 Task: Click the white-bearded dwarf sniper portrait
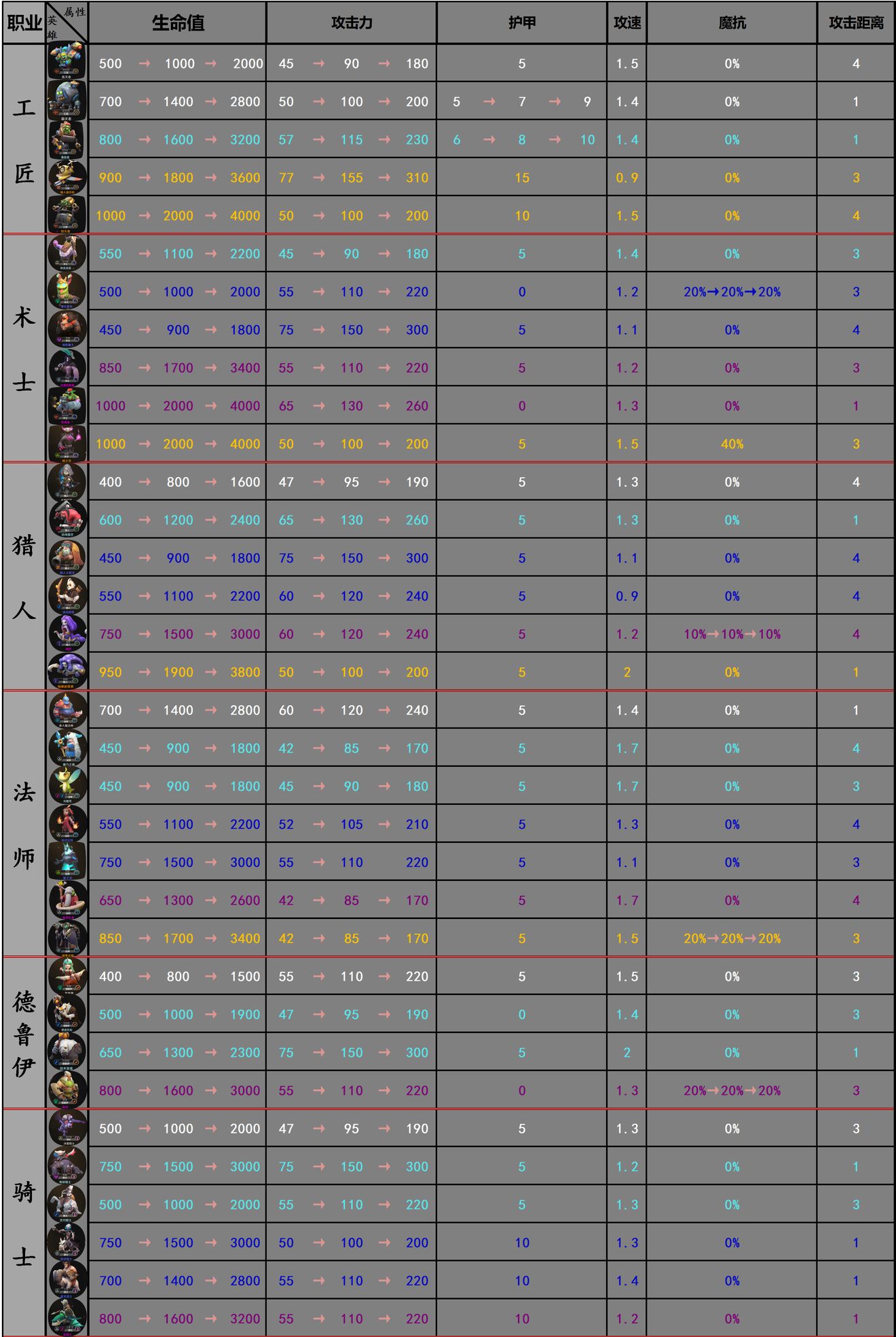[67, 557]
